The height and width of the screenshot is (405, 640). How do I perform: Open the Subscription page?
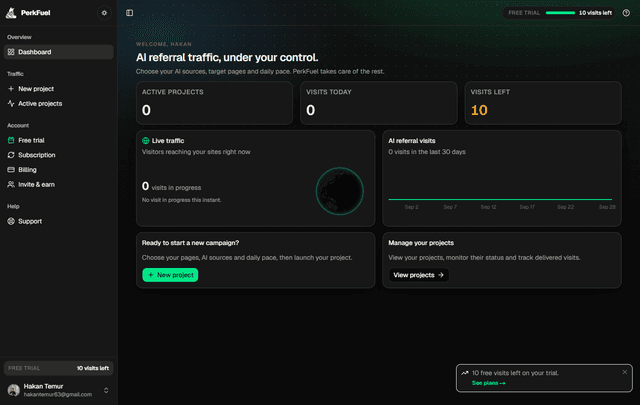pyautogui.click(x=59, y=155)
